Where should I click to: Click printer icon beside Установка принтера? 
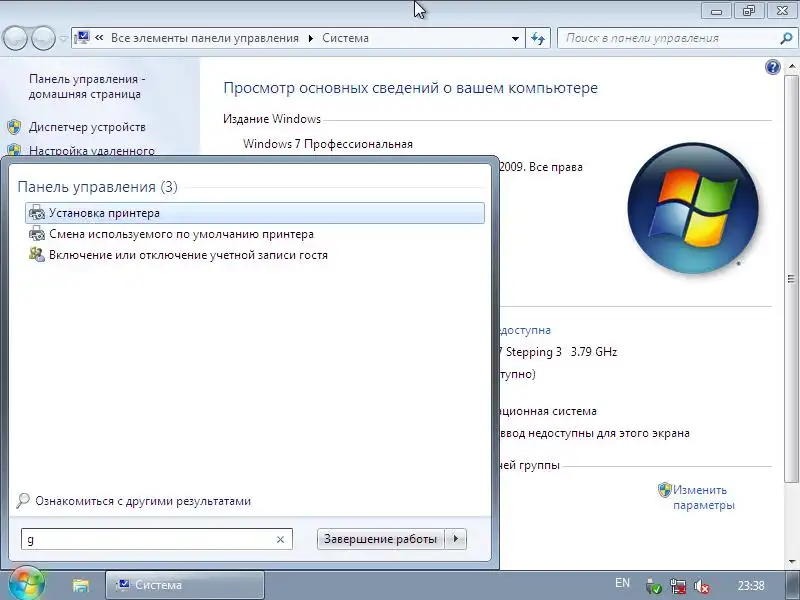(x=37, y=213)
